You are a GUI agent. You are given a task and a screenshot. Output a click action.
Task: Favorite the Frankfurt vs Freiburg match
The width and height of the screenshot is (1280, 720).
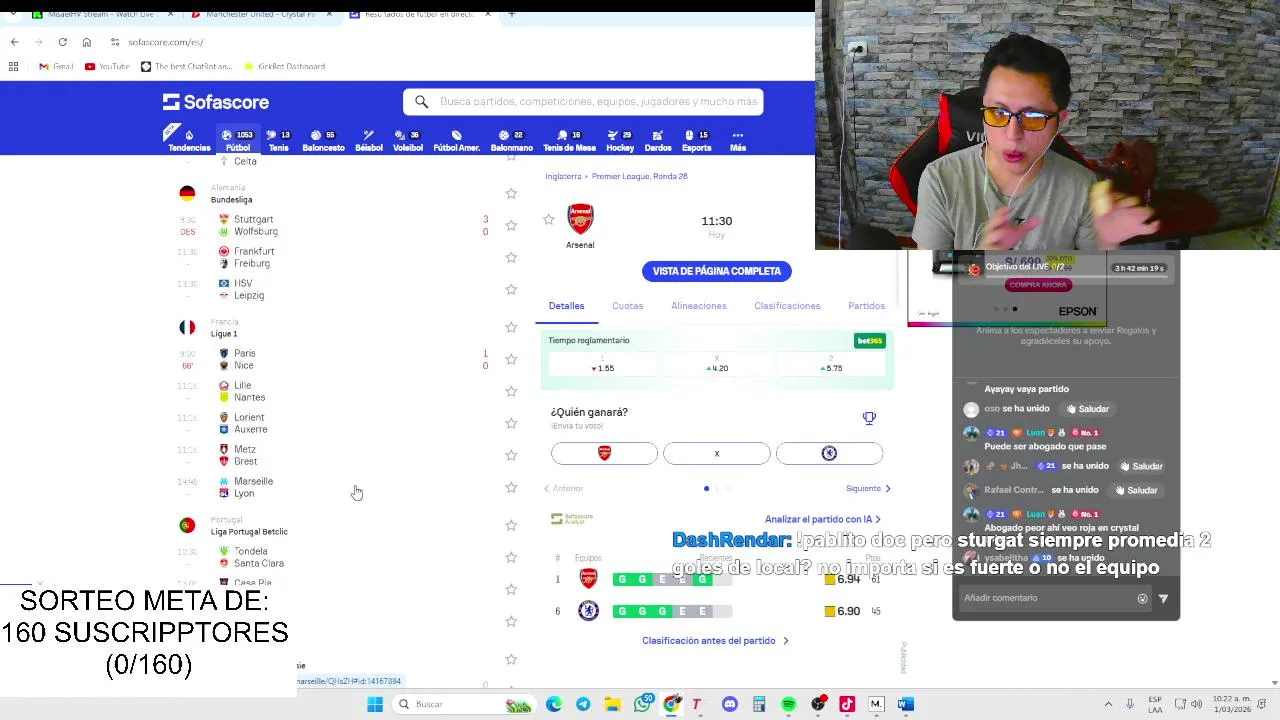click(511, 257)
